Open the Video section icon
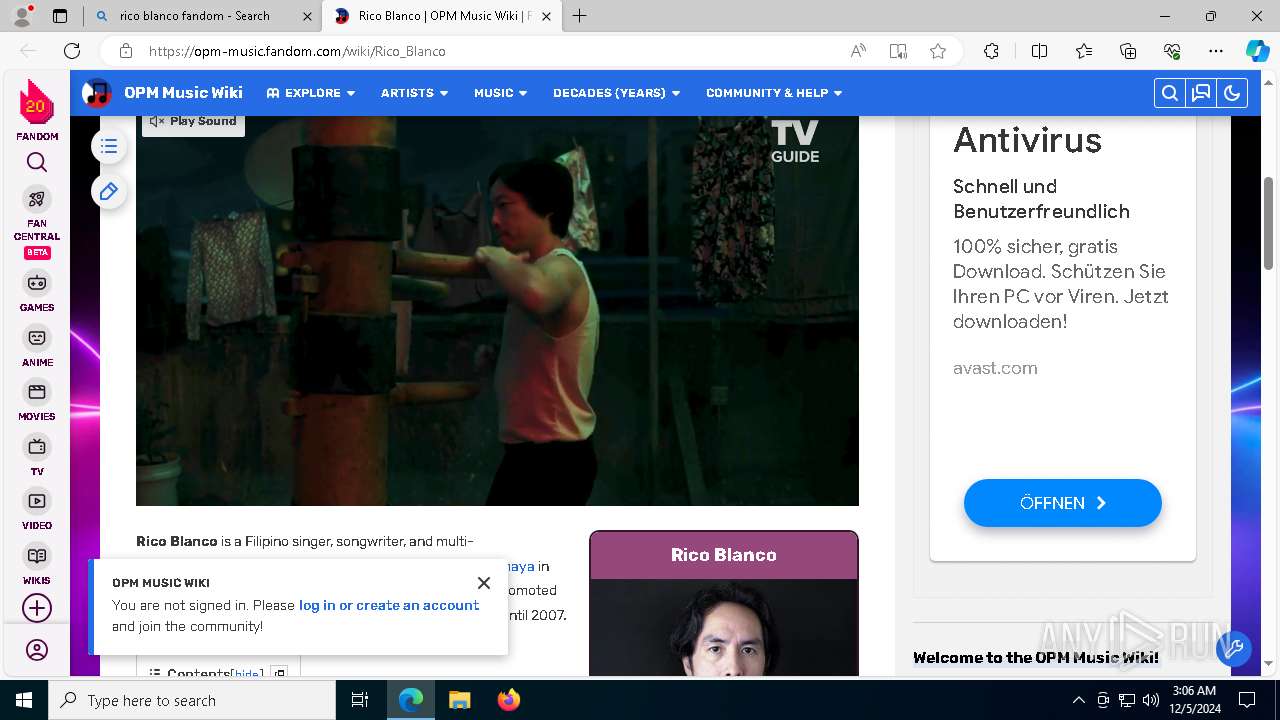The height and width of the screenshot is (720, 1280). pos(37,500)
